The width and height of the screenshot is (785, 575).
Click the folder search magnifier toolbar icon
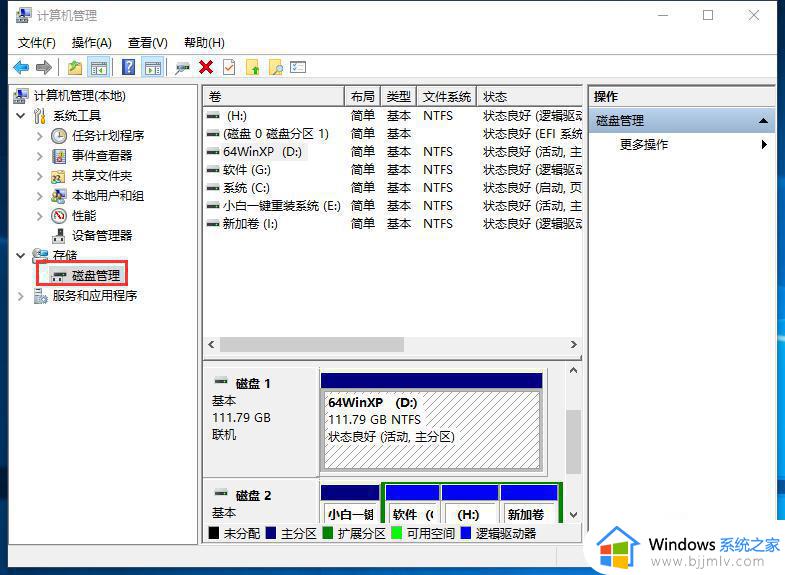click(275, 67)
